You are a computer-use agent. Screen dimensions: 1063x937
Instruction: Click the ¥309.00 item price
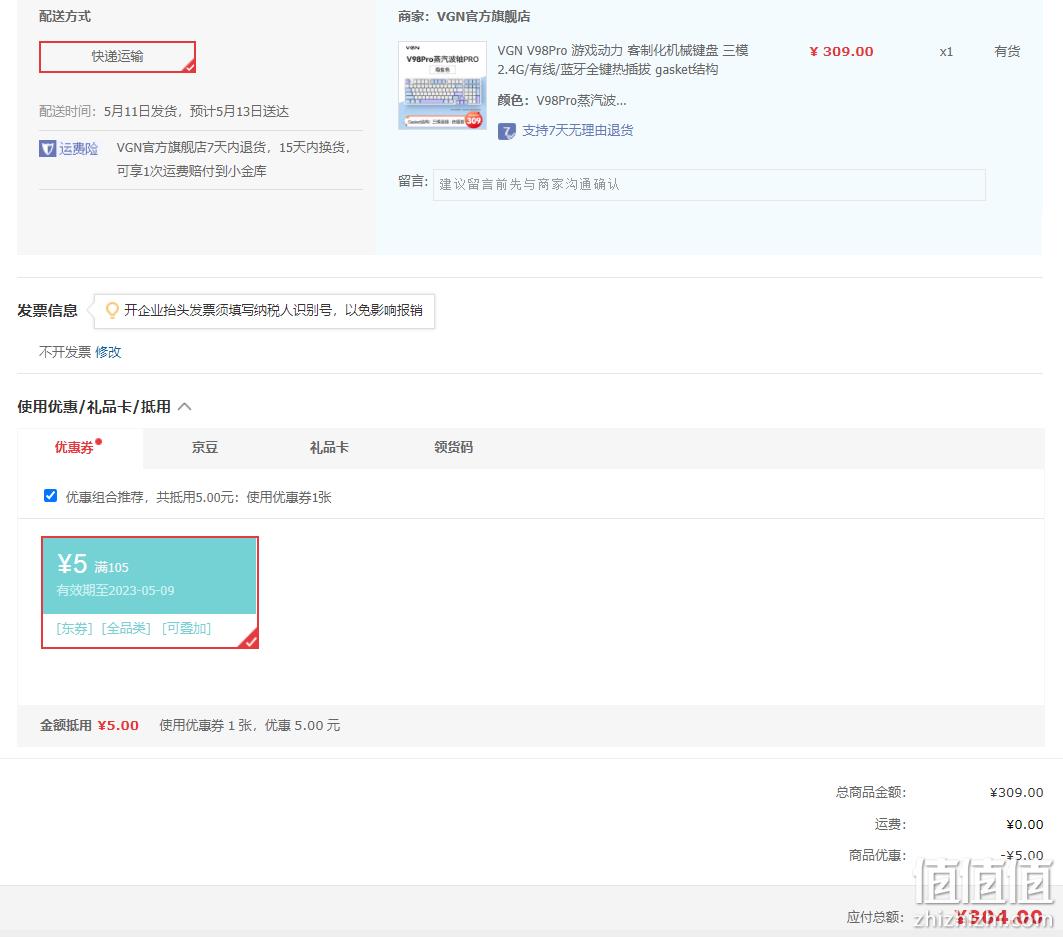841,52
